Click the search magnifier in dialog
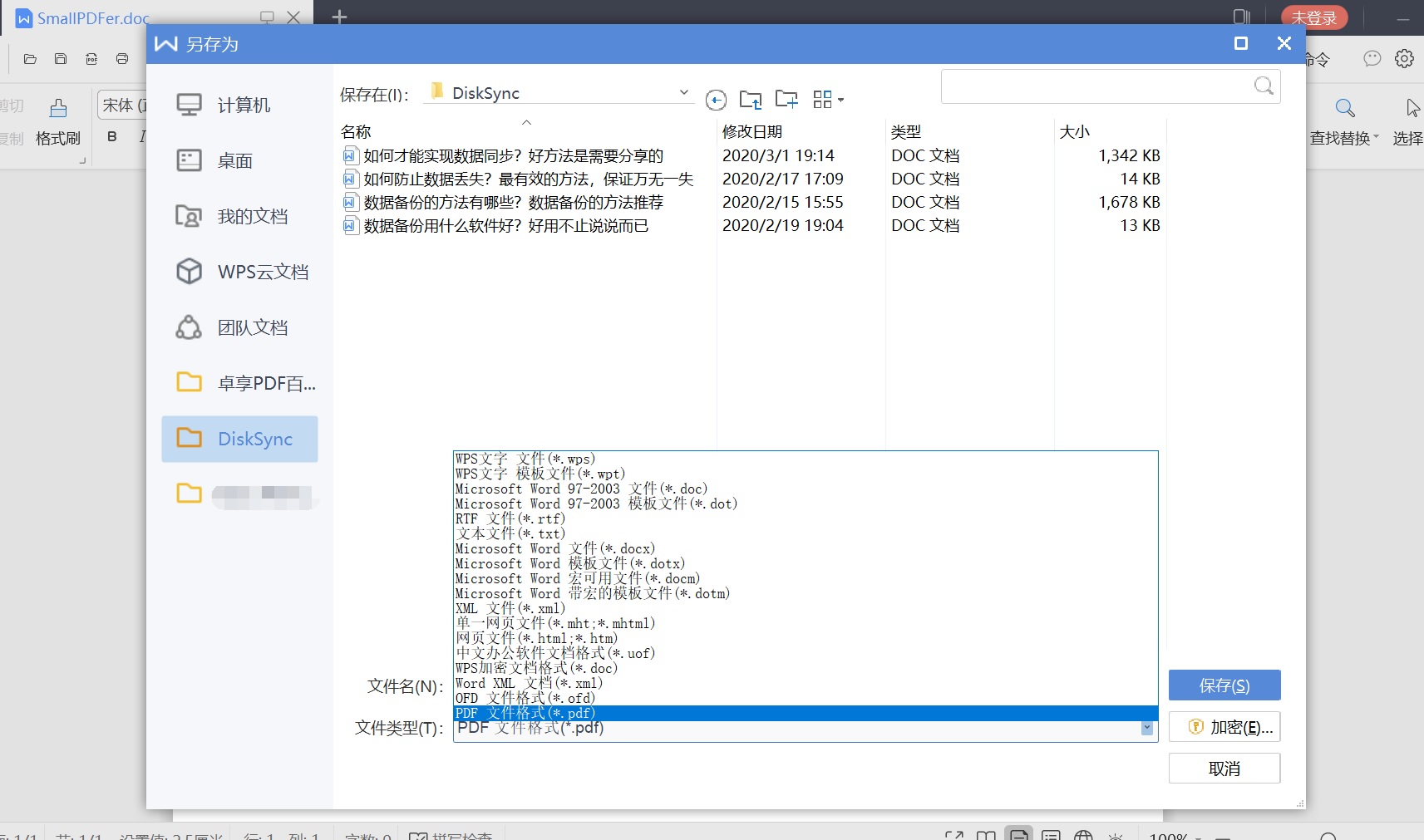Screen dimensions: 1424x840 [1264, 86]
